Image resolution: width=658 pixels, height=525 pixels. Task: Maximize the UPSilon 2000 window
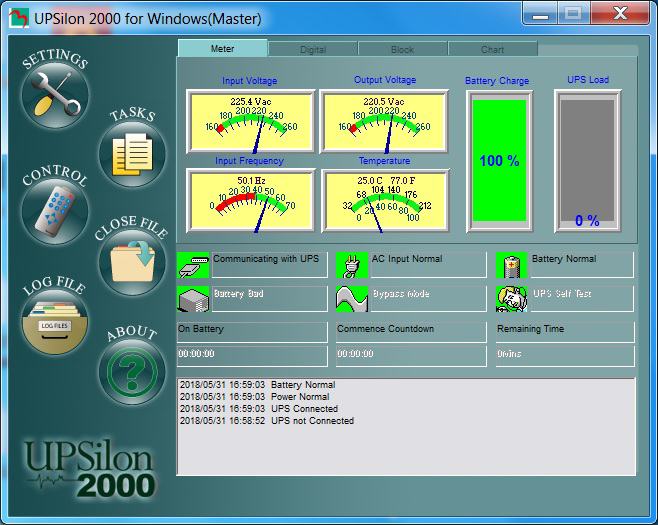tap(574, 13)
